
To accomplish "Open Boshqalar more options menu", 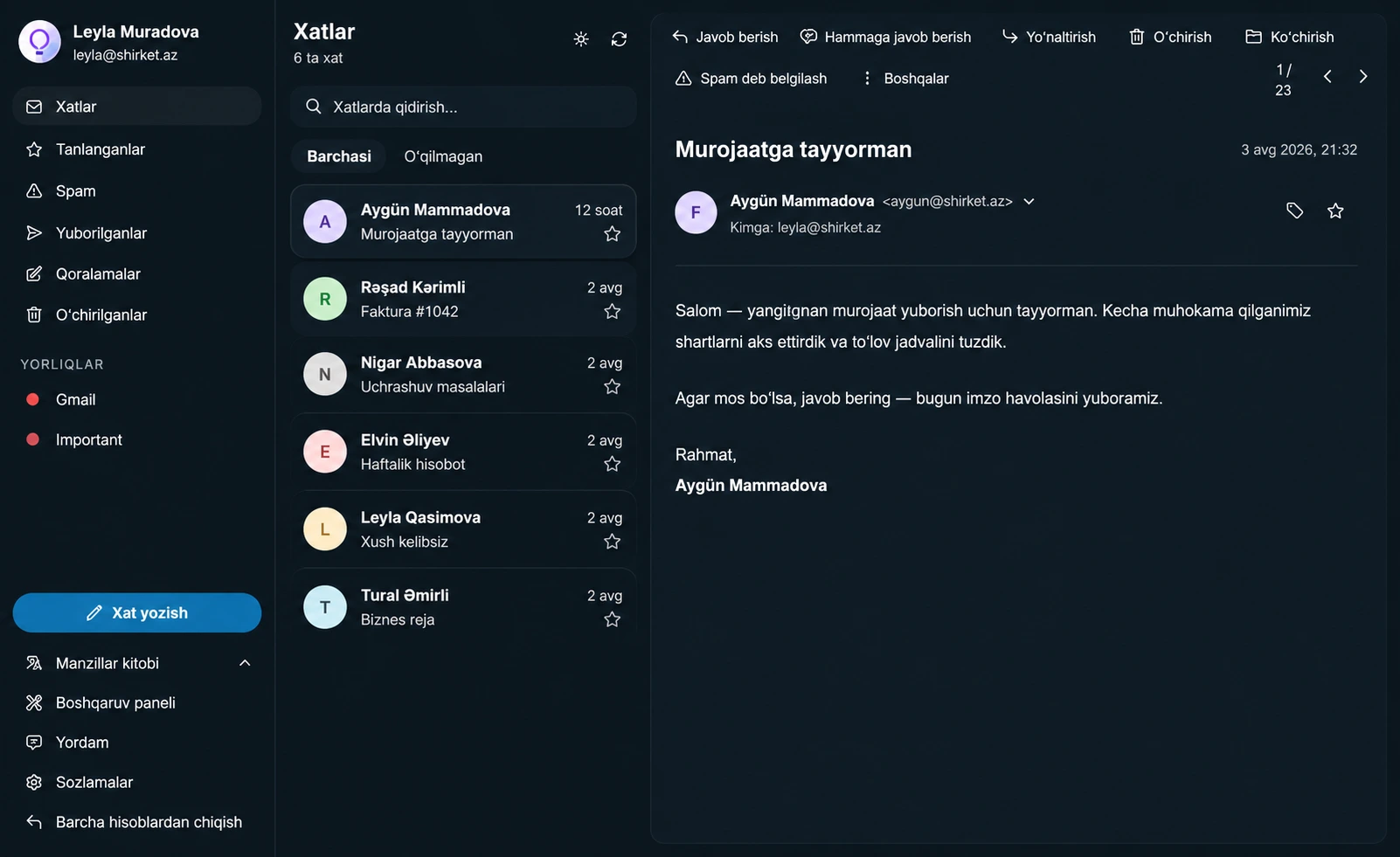I will pyautogui.click(x=904, y=79).
